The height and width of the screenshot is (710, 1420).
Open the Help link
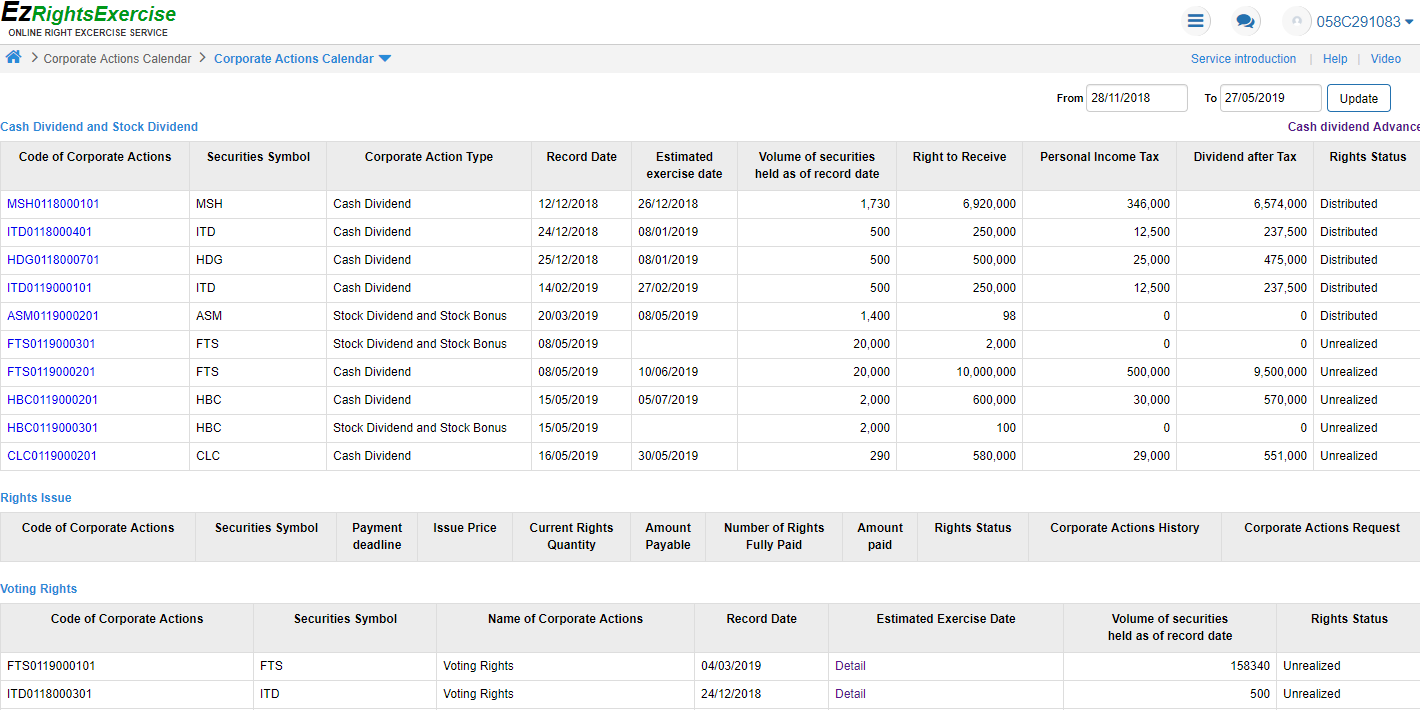1335,59
